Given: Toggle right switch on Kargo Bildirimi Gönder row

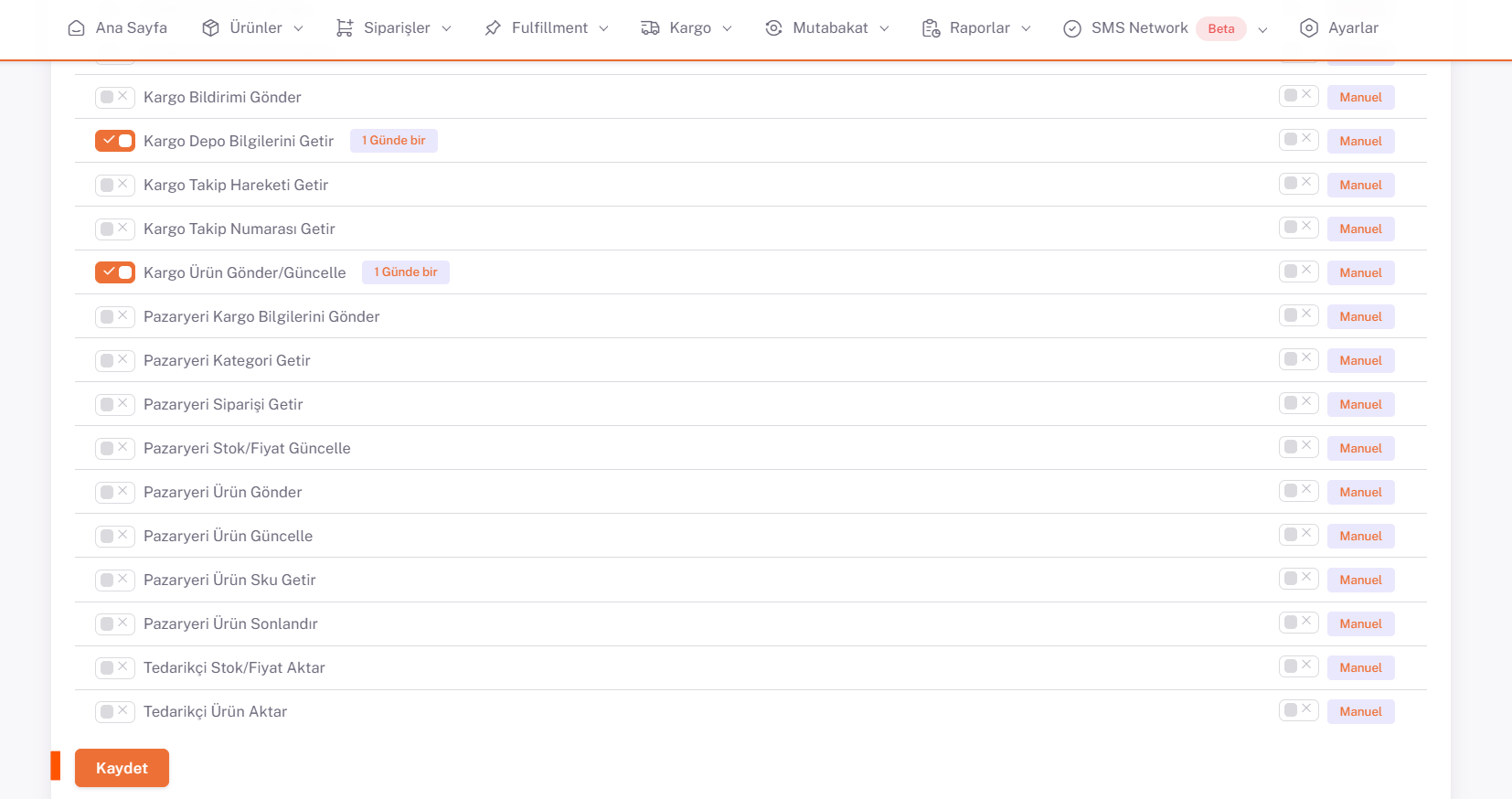Looking at the screenshot, I should (x=1298, y=95).
